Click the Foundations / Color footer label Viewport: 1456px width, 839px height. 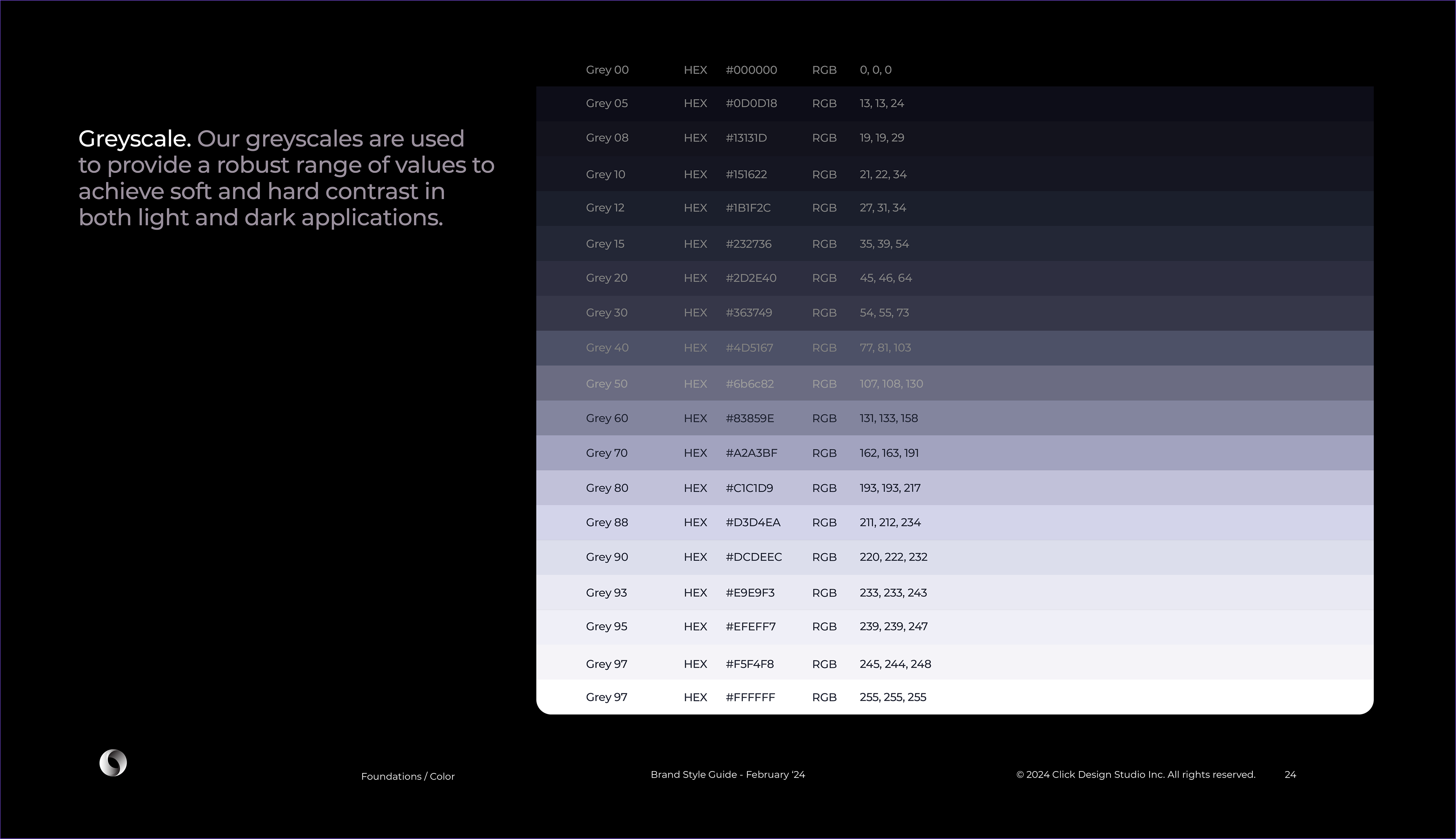click(408, 776)
